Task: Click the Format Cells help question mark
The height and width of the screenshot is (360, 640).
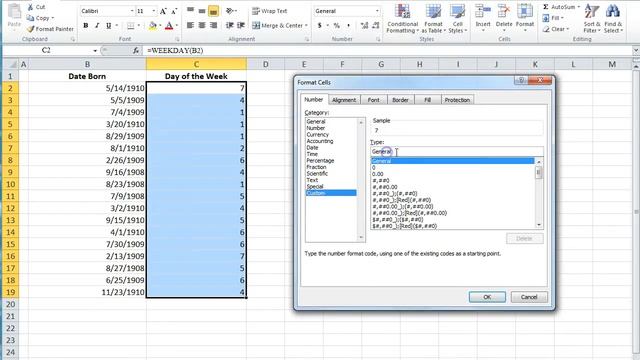Action: [521, 80]
